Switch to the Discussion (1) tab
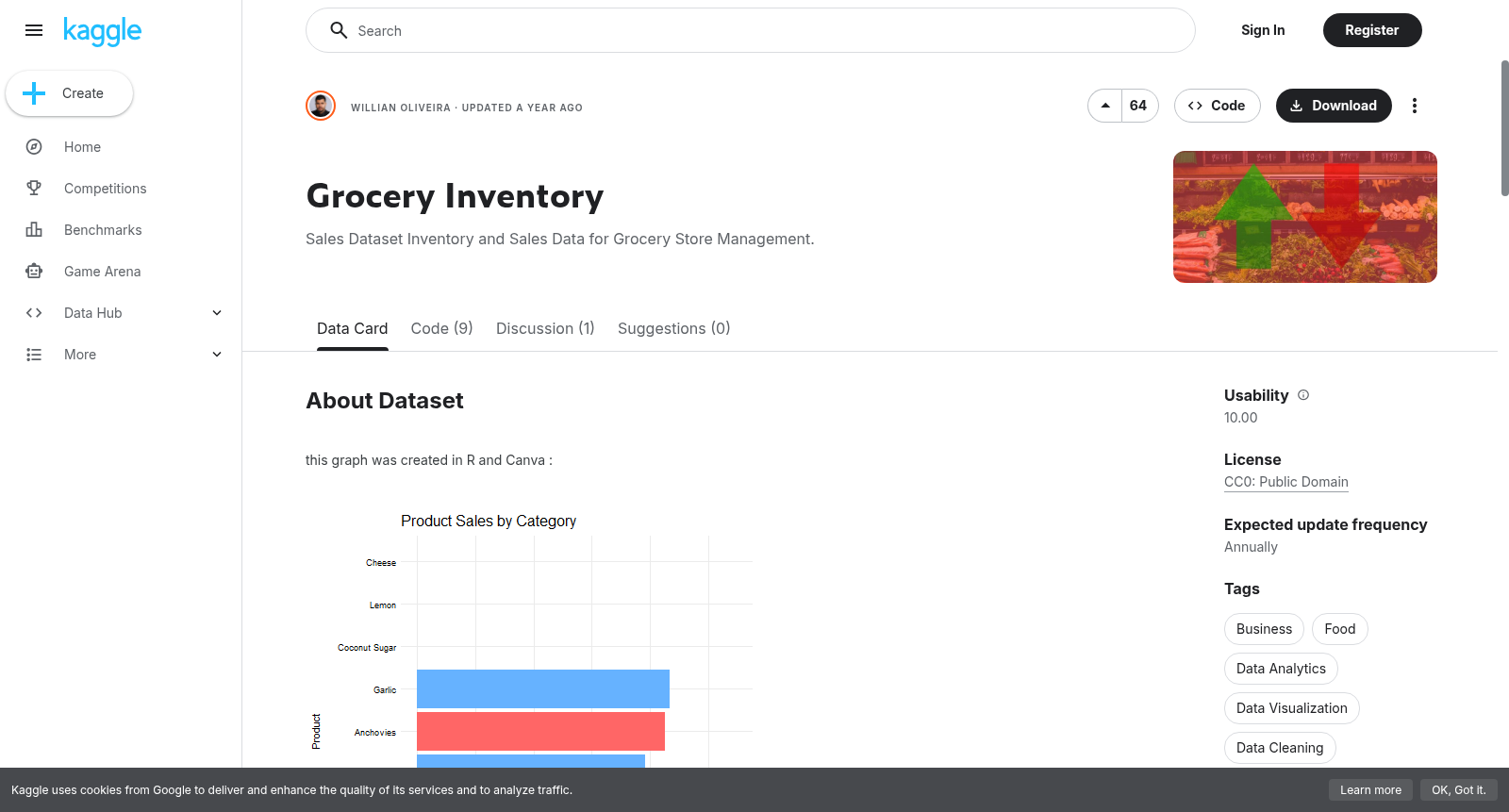Image resolution: width=1509 pixels, height=812 pixels. pyautogui.click(x=546, y=328)
